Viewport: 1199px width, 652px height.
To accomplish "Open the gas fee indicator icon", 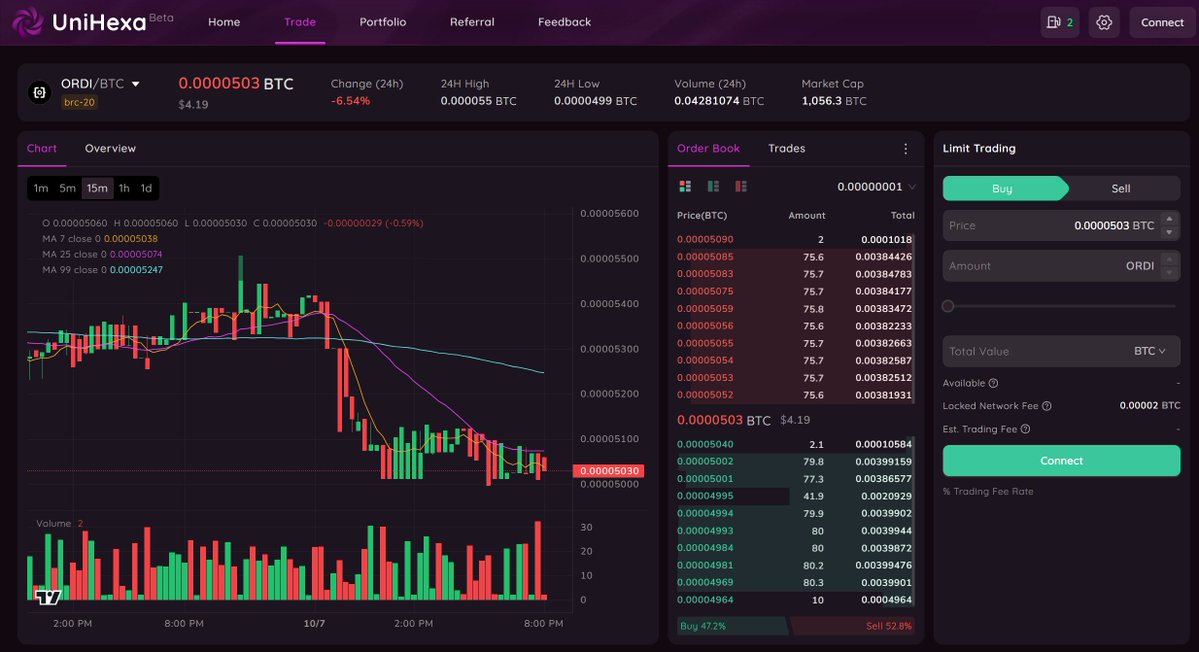I will click(x=1059, y=22).
